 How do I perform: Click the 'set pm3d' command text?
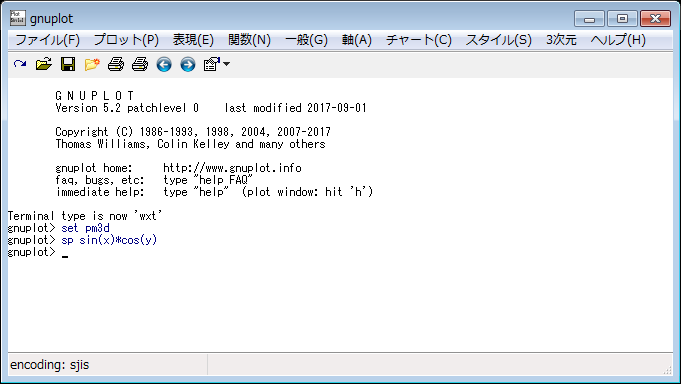click(x=85, y=228)
